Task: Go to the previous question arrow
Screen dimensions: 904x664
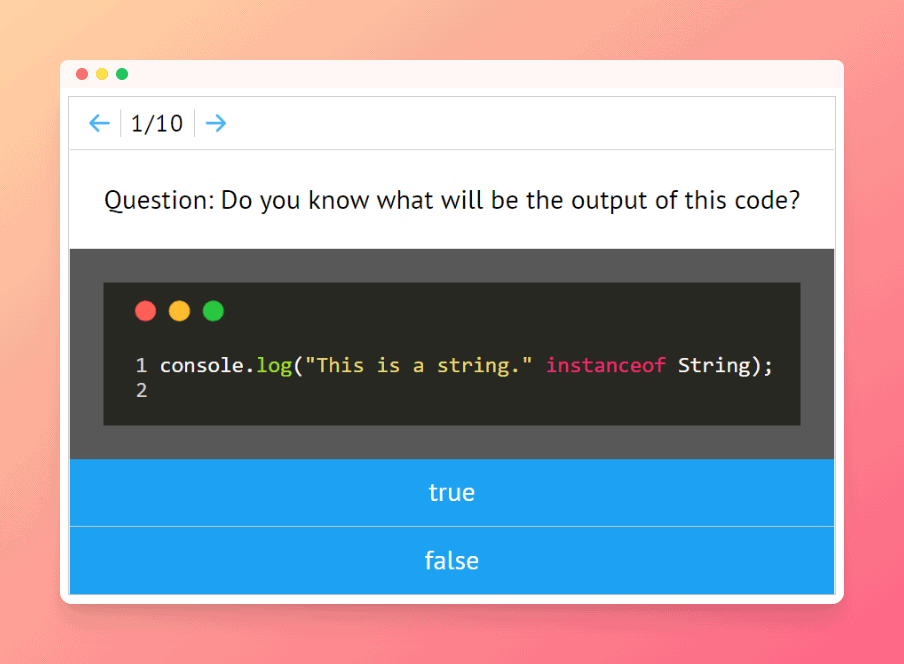Action: (99, 123)
